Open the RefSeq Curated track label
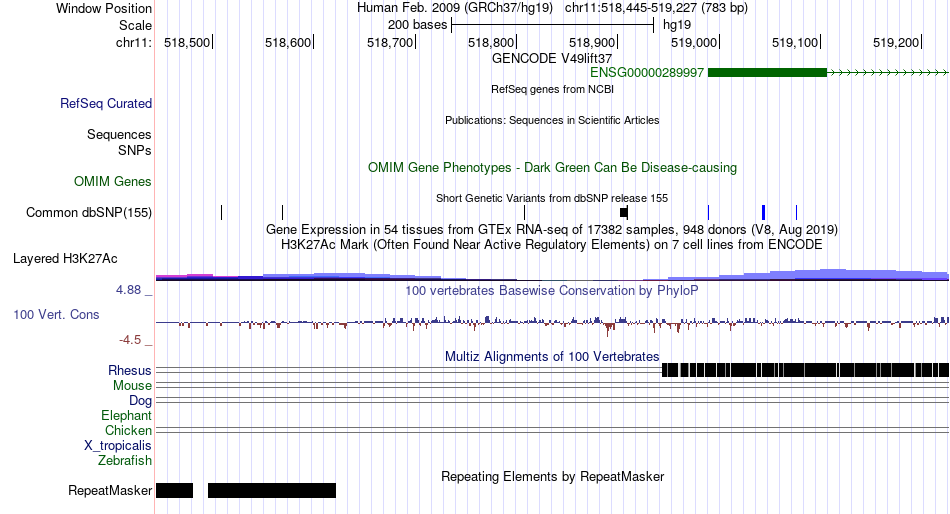Image resolution: width=950 pixels, height=514 pixels. coord(106,104)
